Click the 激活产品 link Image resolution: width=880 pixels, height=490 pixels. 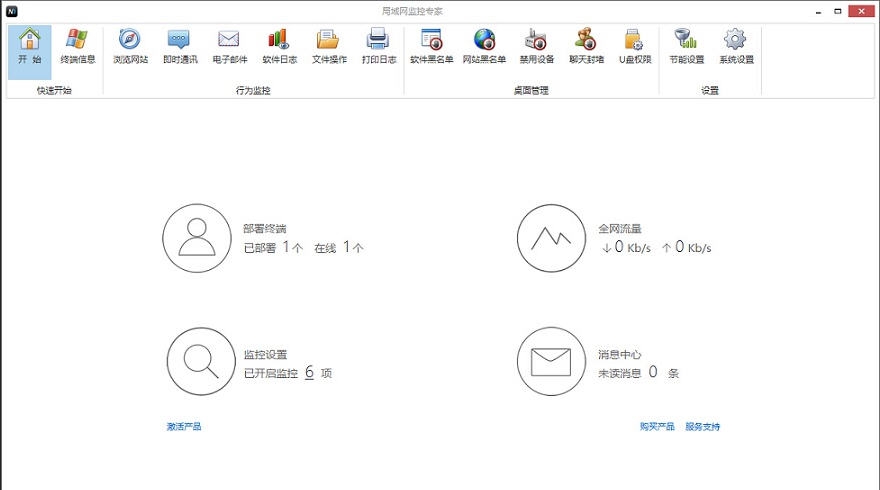click(184, 427)
